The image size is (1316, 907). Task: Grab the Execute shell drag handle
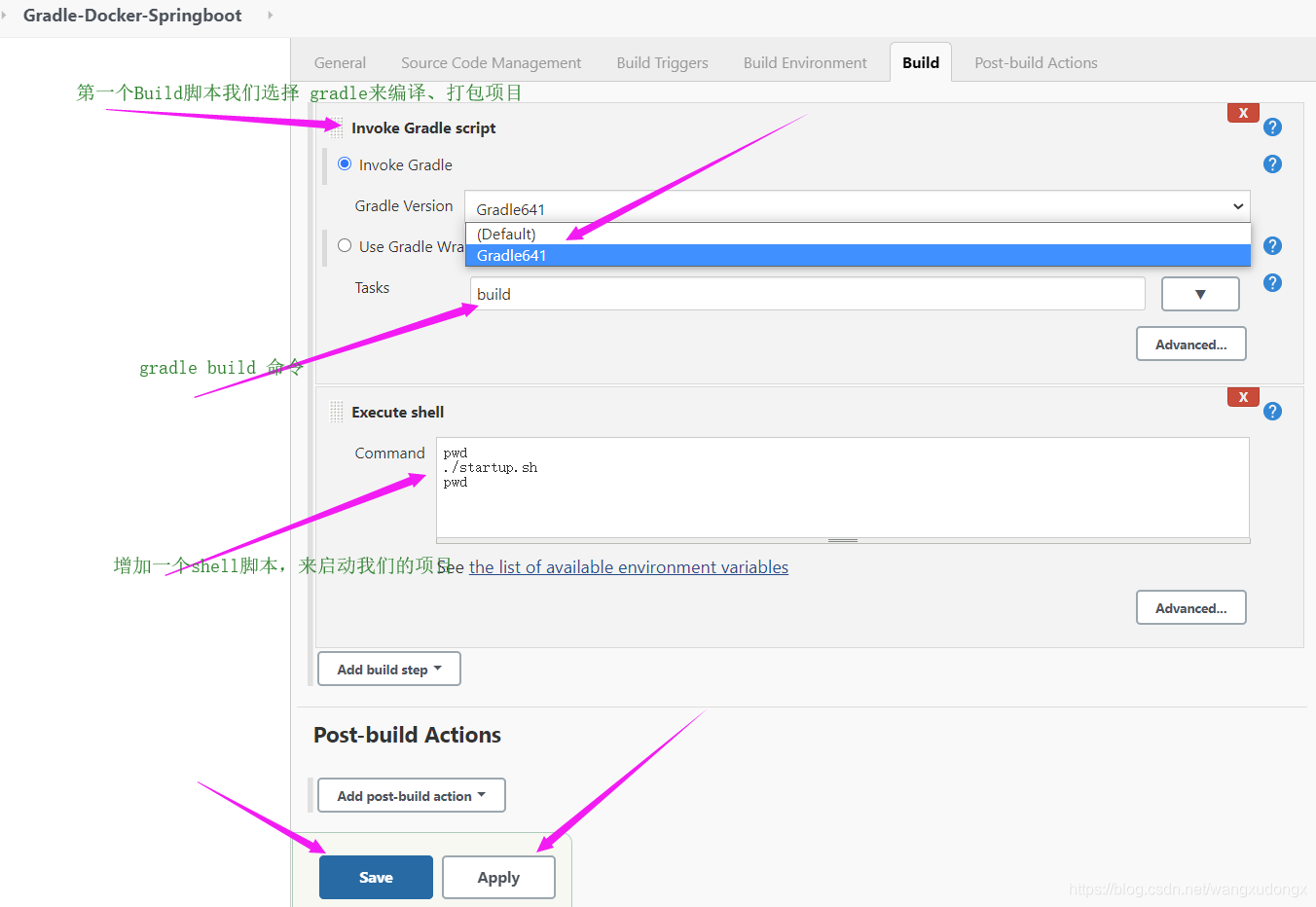[336, 412]
